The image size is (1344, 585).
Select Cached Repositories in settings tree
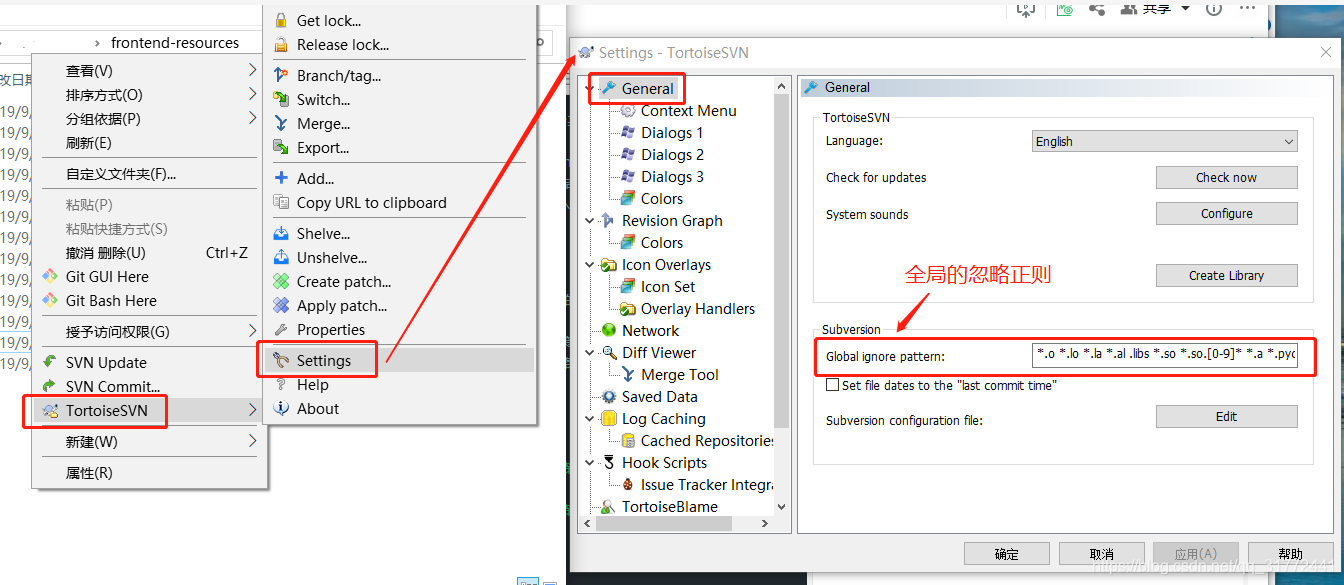708,441
